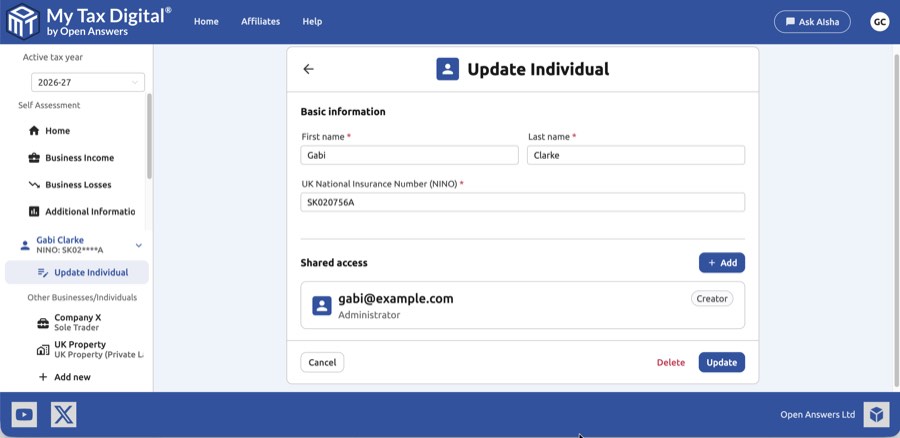Open the Active tax year dropdown
Image resolution: width=900 pixels, height=438 pixels.
click(88, 83)
